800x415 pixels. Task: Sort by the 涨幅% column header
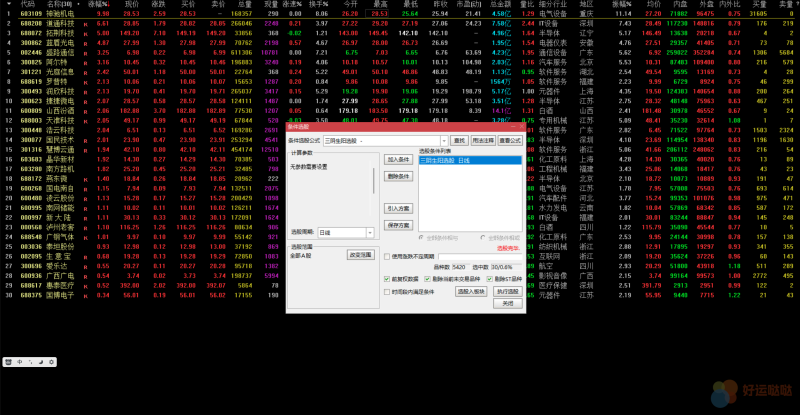click(98, 4)
